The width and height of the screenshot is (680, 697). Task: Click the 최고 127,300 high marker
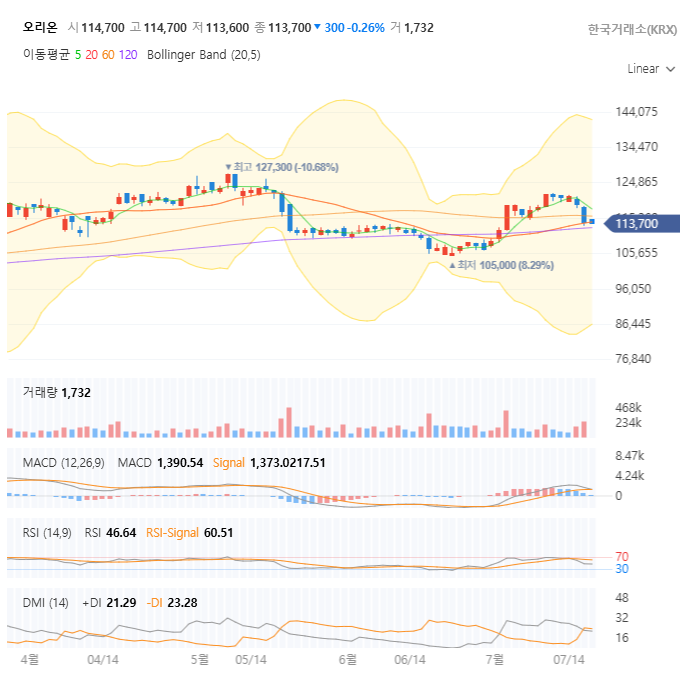click(x=282, y=167)
